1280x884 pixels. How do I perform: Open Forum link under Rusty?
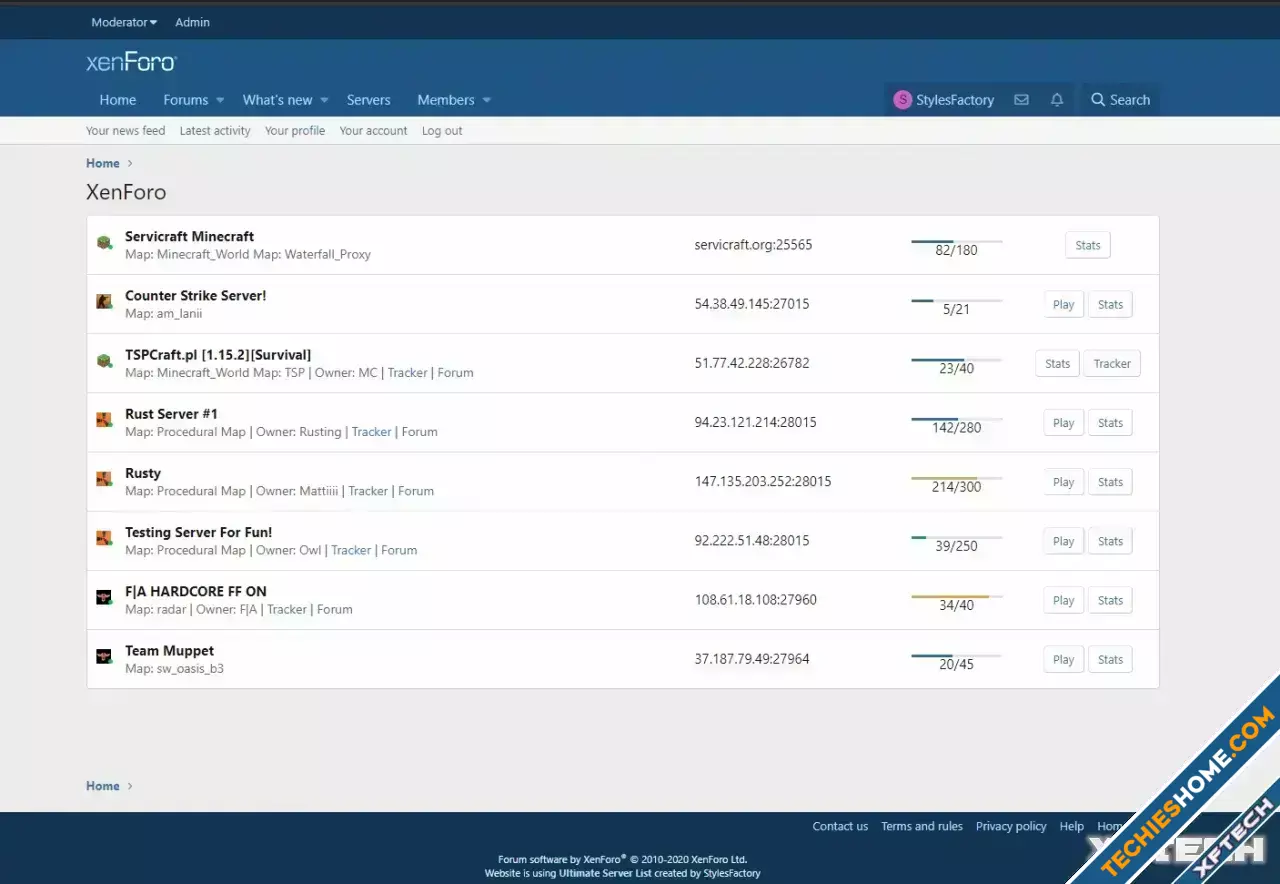click(x=416, y=491)
